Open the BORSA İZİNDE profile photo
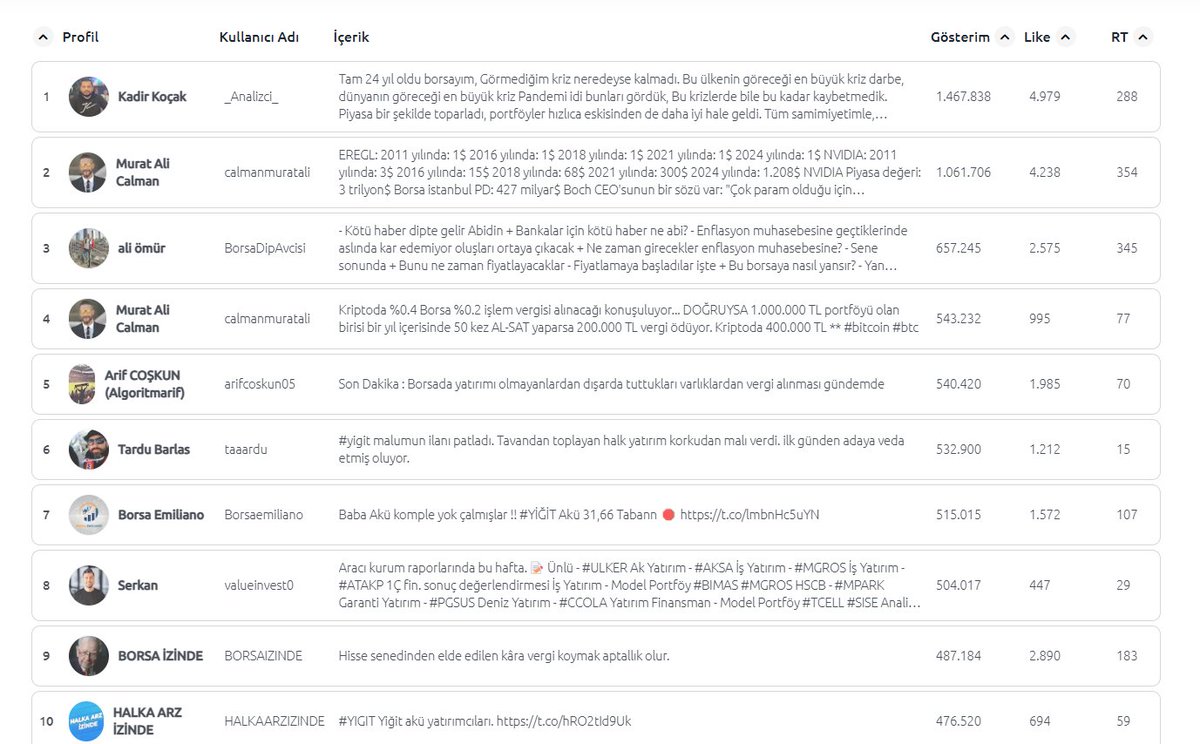 pos(89,655)
